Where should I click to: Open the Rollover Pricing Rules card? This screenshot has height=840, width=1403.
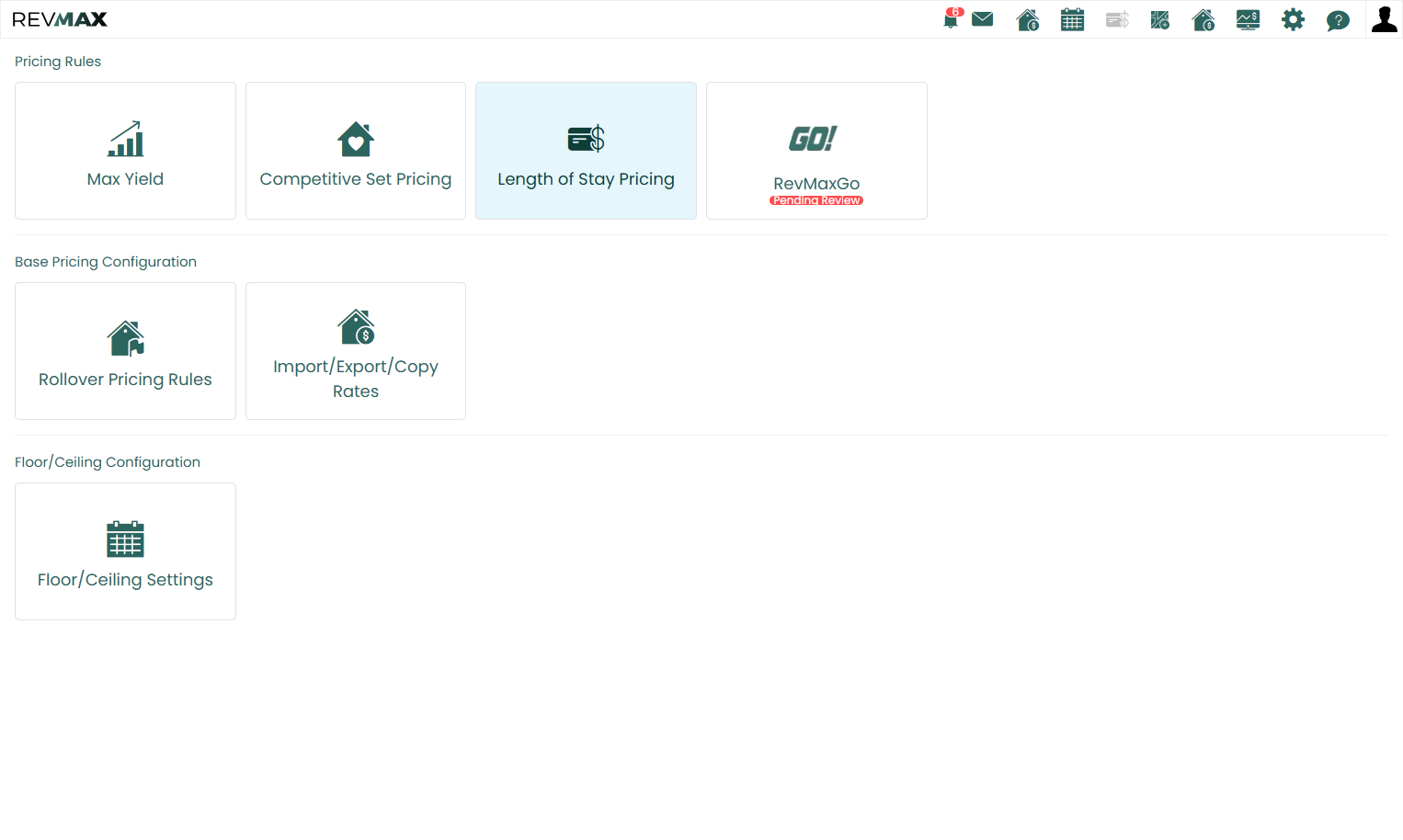125,351
